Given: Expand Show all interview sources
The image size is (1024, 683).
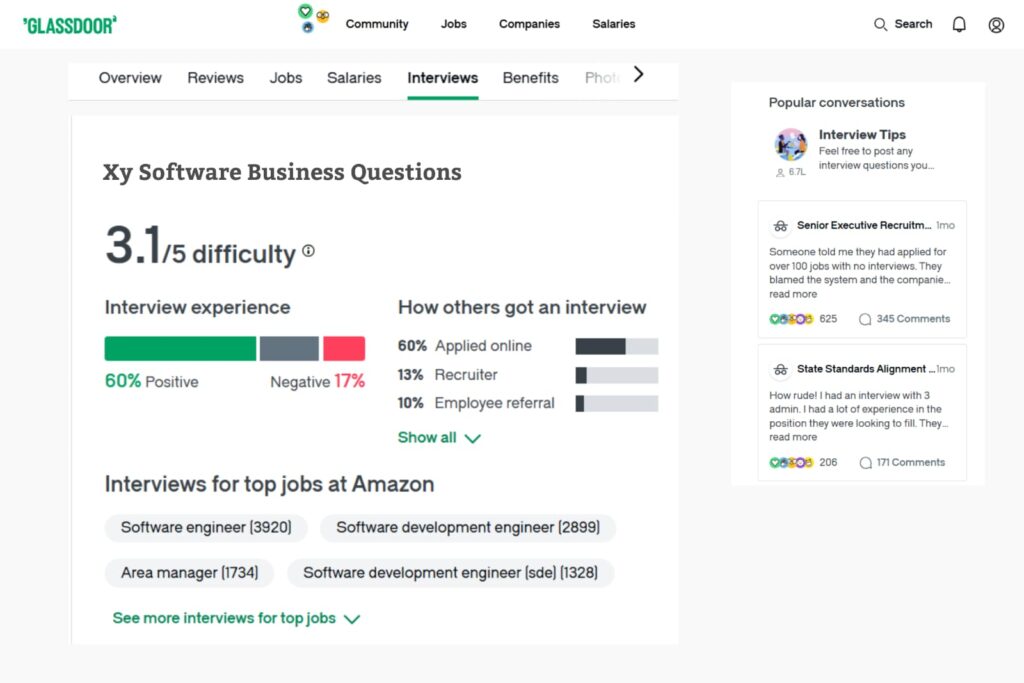Looking at the screenshot, I should click(439, 438).
